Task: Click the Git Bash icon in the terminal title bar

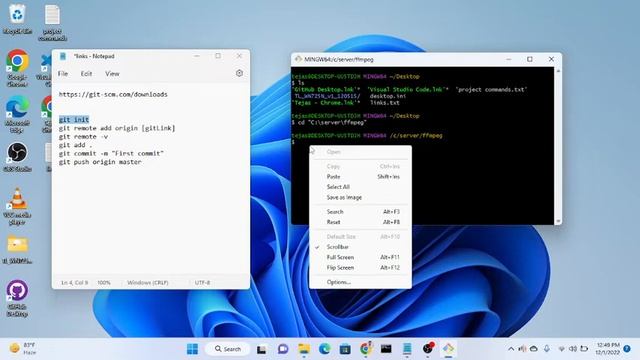Action: tap(298, 59)
